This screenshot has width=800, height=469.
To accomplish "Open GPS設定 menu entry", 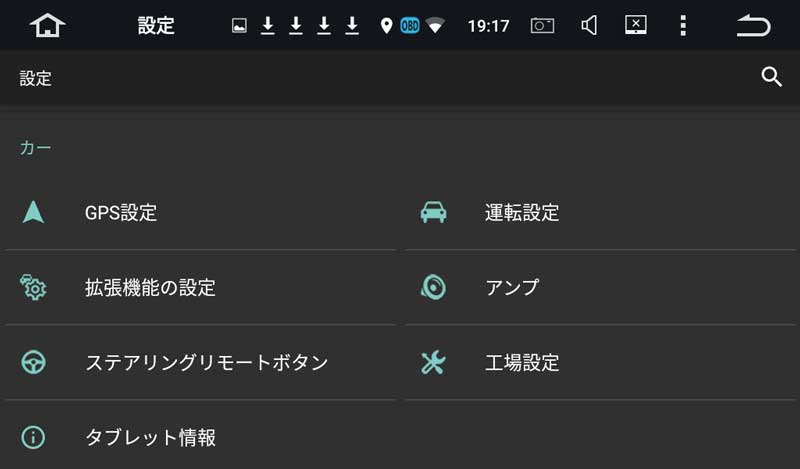I will pyautogui.click(x=200, y=212).
